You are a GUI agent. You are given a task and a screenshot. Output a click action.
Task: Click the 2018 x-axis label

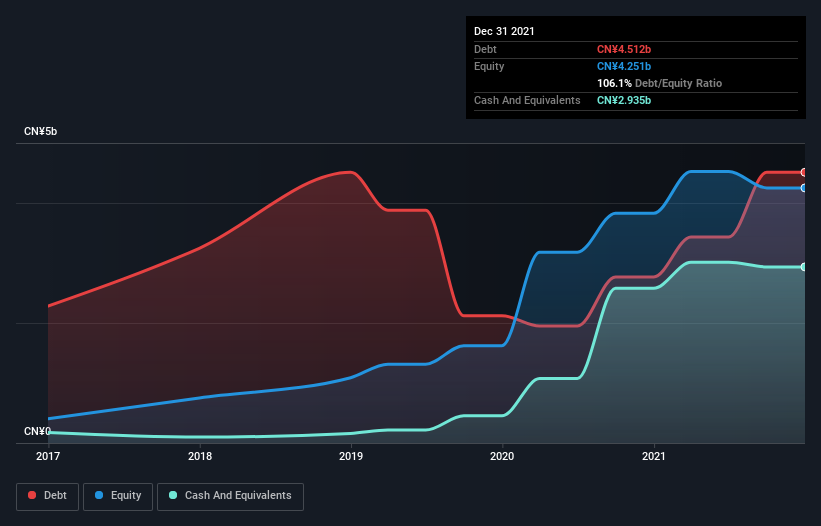tap(200, 456)
